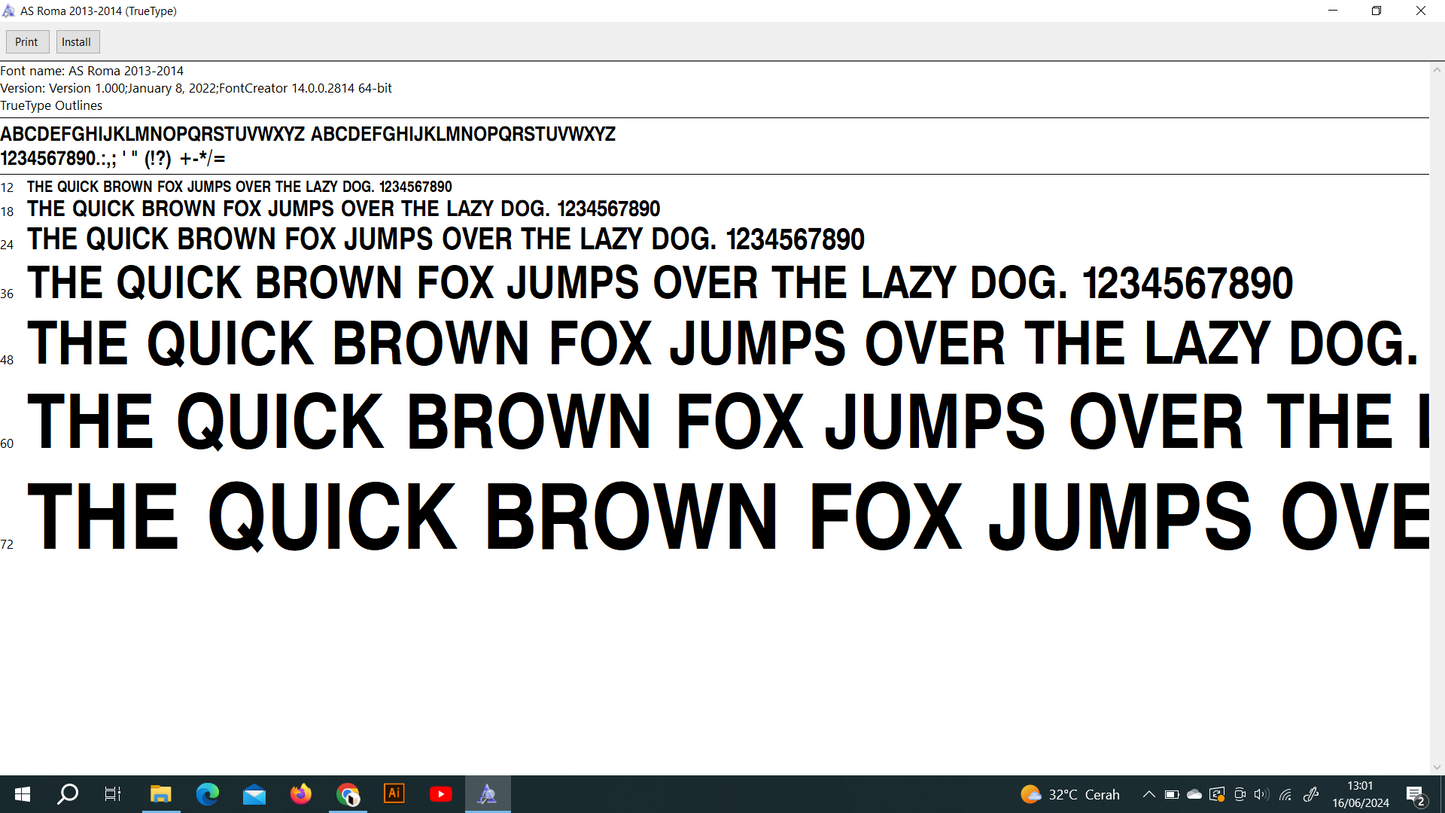1445x813 pixels.
Task: Open the notification center with 2 alerts
Action: [1416, 795]
